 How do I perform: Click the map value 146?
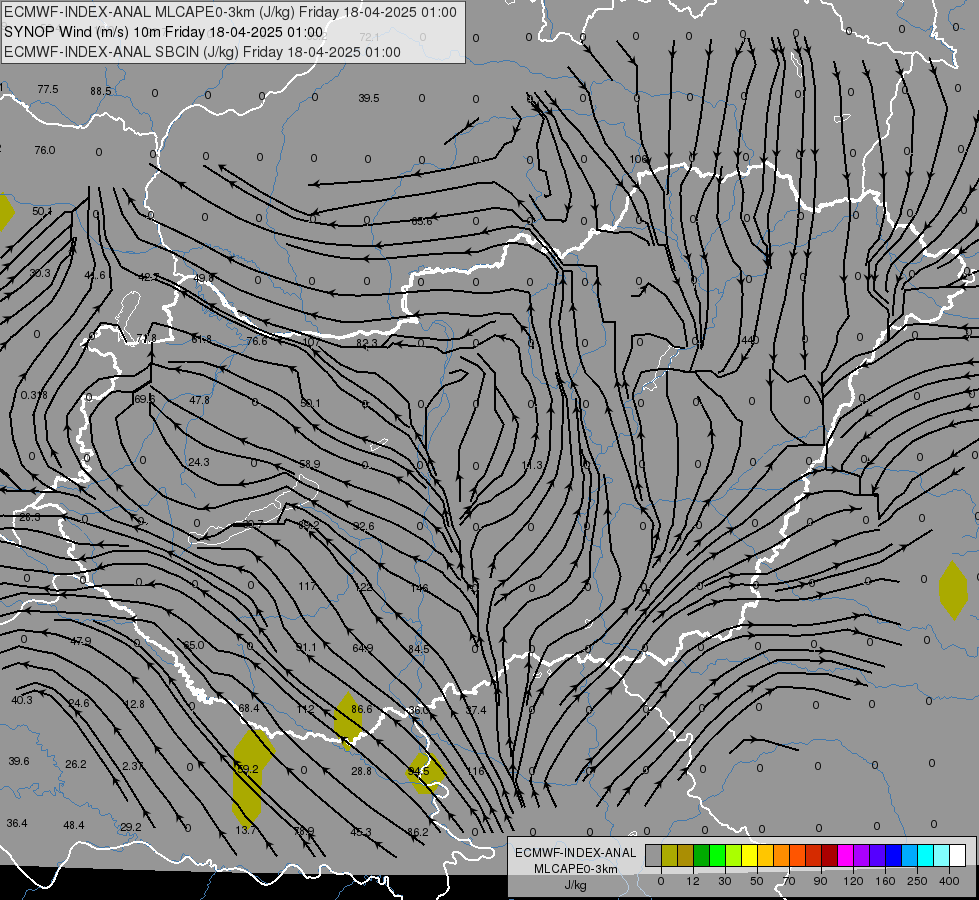419,588
